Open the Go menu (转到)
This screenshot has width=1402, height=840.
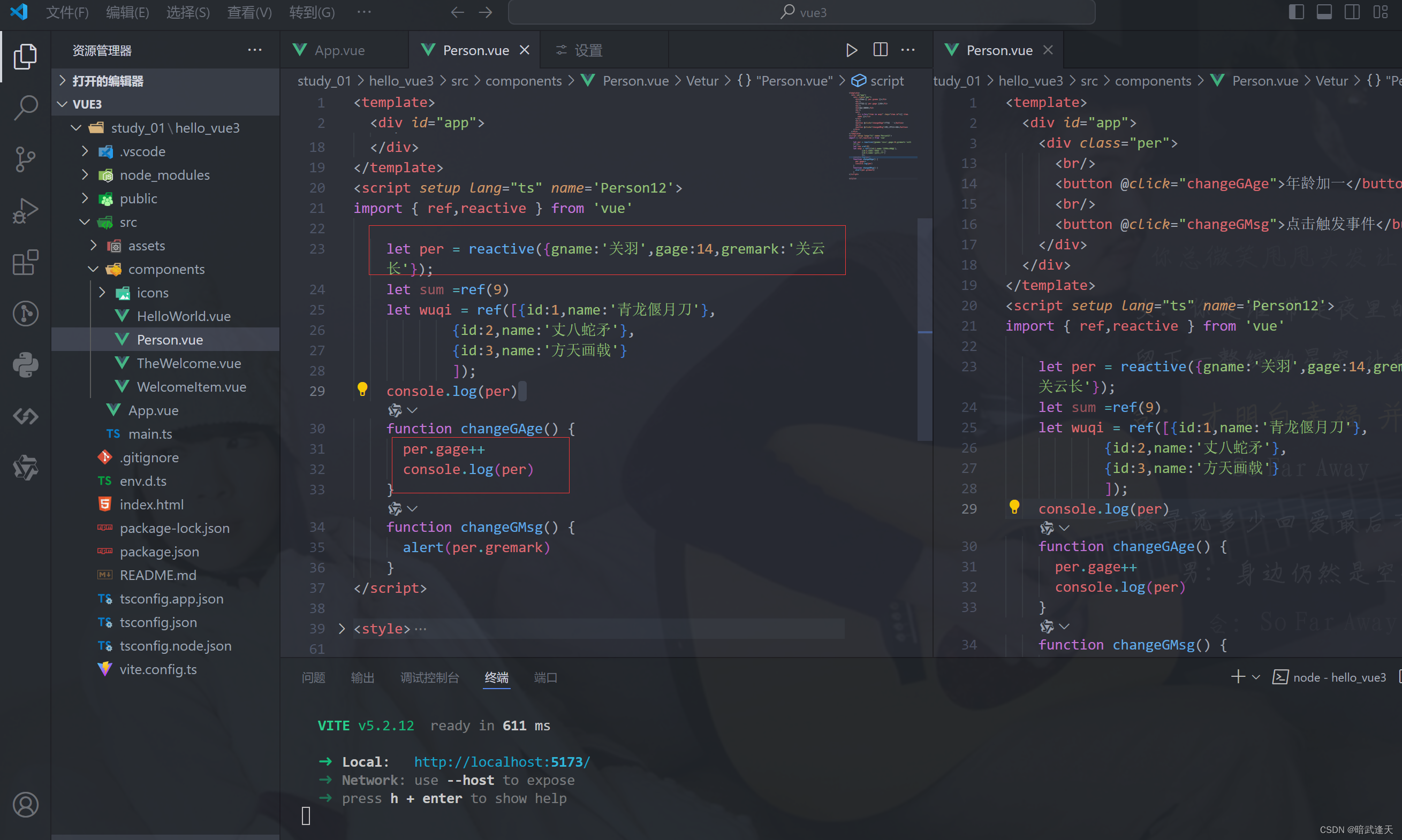312,12
